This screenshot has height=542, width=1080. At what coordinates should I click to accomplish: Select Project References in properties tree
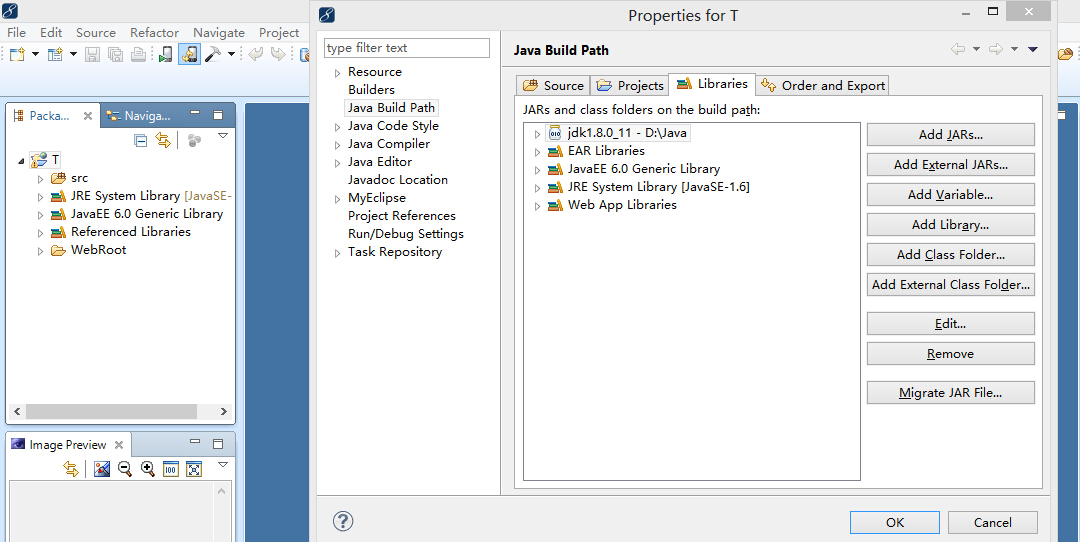(x=402, y=216)
